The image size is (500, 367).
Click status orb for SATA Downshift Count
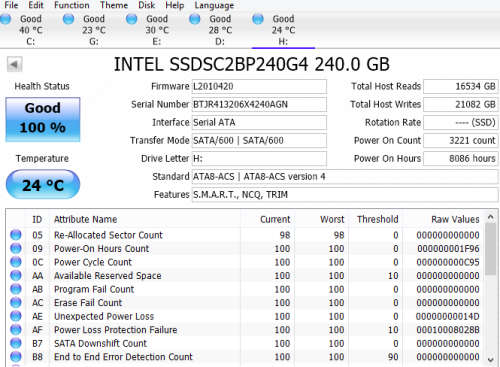pyautogui.click(x=16, y=343)
